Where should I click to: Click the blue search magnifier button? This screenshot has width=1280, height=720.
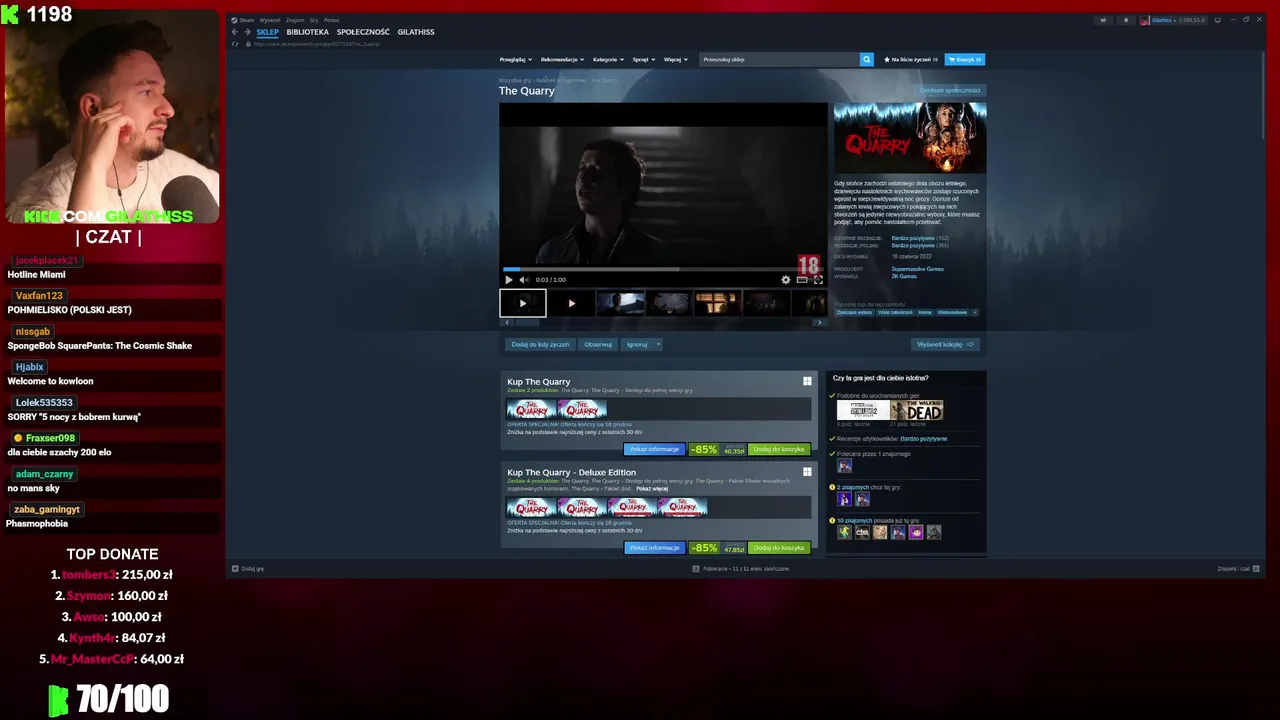pyautogui.click(x=867, y=59)
